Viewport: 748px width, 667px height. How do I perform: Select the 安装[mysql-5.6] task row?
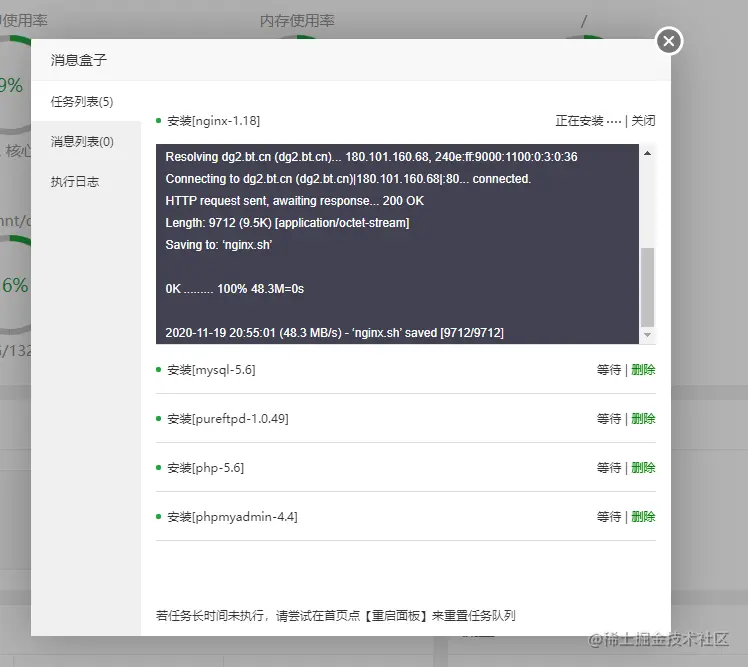pyautogui.click(x=405, y=370)
